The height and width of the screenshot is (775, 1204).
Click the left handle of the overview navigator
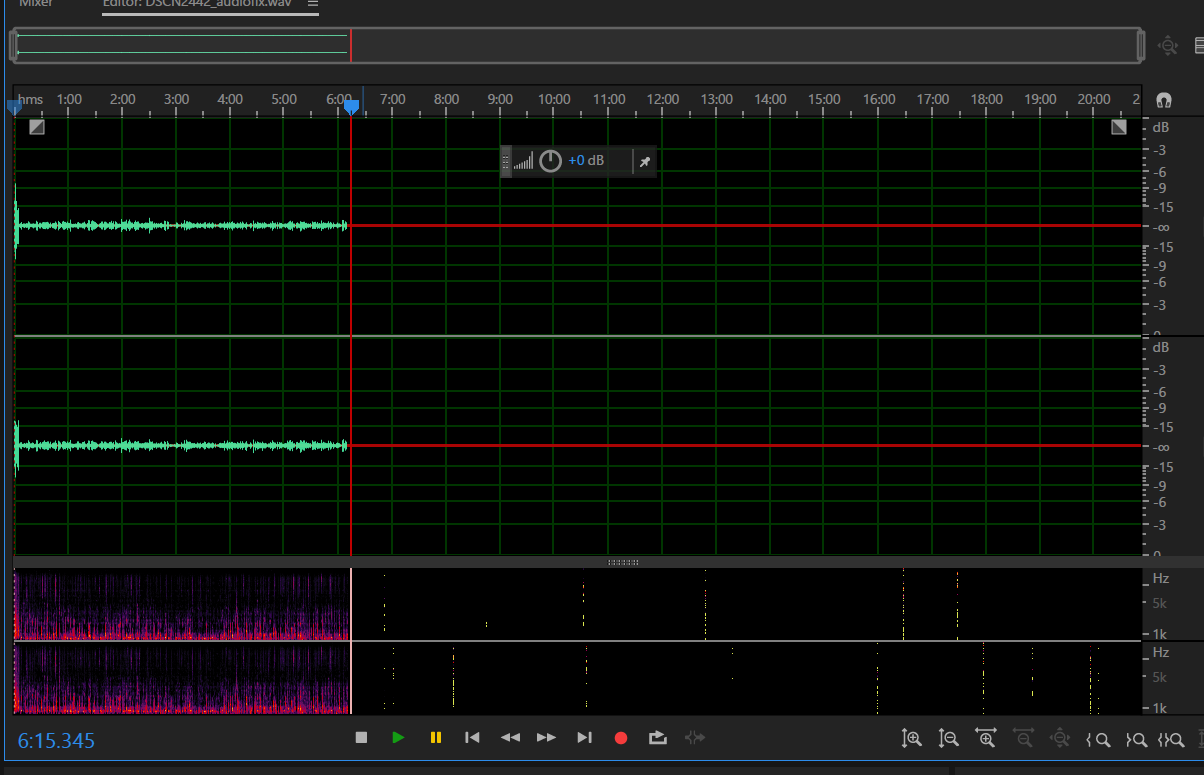click(14, 45)
